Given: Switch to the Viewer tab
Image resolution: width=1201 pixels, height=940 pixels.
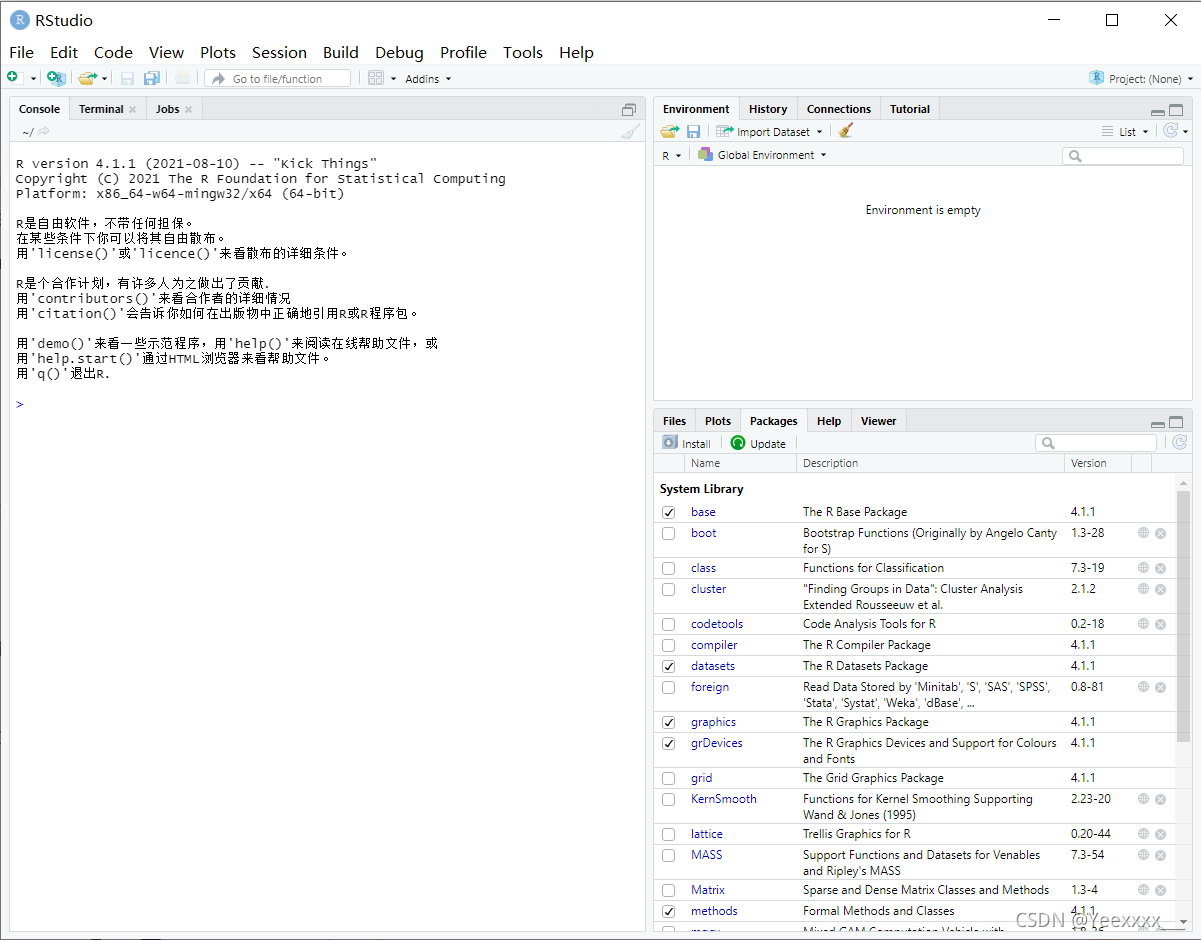Looking at the screenshot, I should coord(879,421).
